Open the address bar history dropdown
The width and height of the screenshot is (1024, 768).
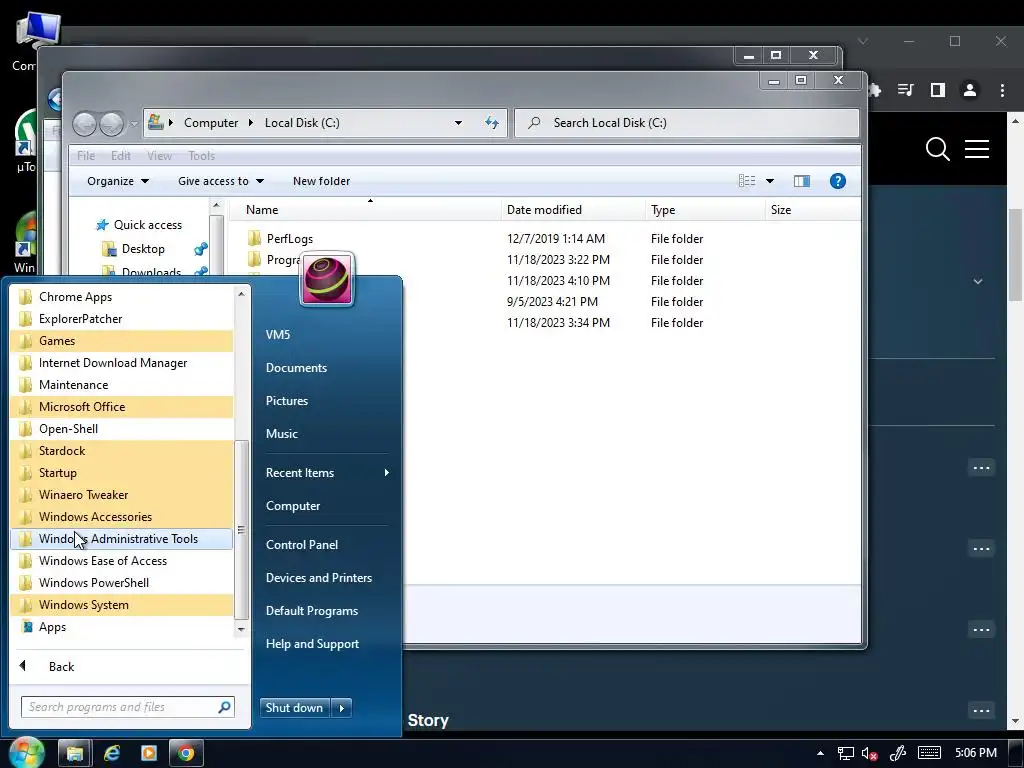(x=458, y=123)
